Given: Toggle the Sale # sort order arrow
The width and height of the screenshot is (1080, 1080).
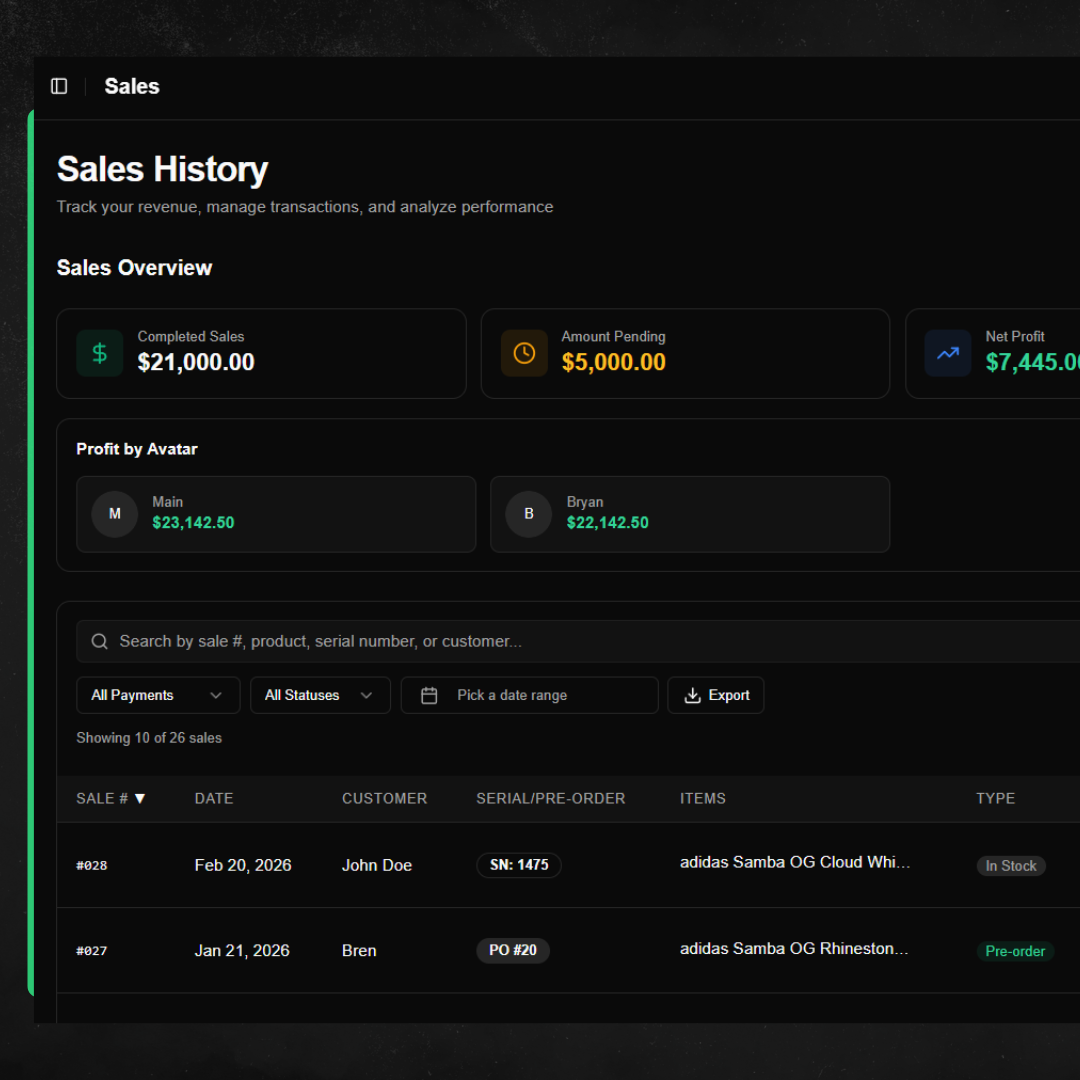Looking at the screenshot, I should click(x=139, y=798).
